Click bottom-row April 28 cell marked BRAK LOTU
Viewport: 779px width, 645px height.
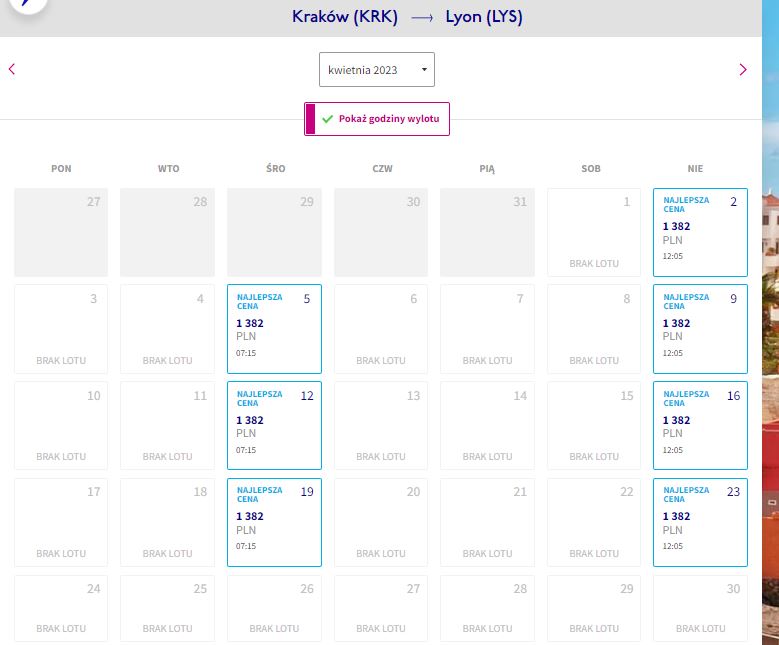(487, 609)
